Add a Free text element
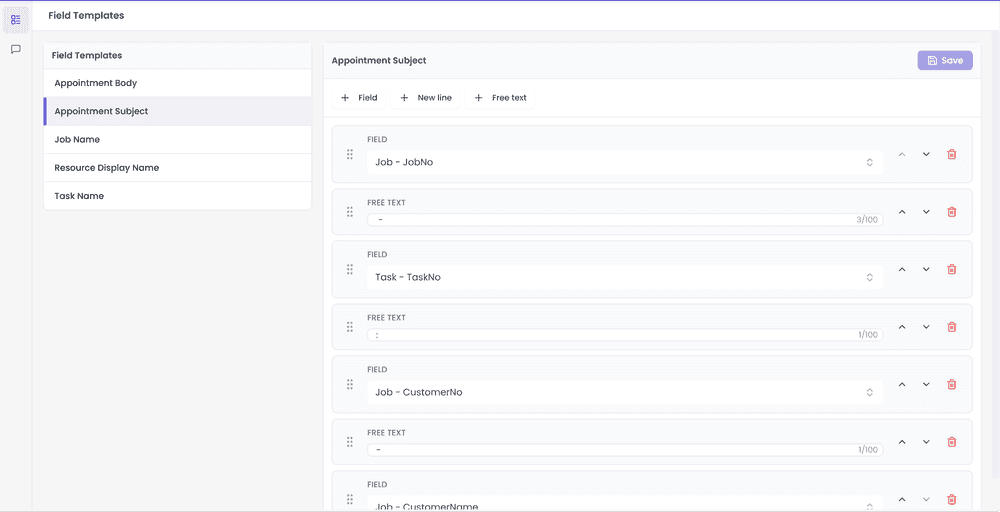 [x=500, y=98]
